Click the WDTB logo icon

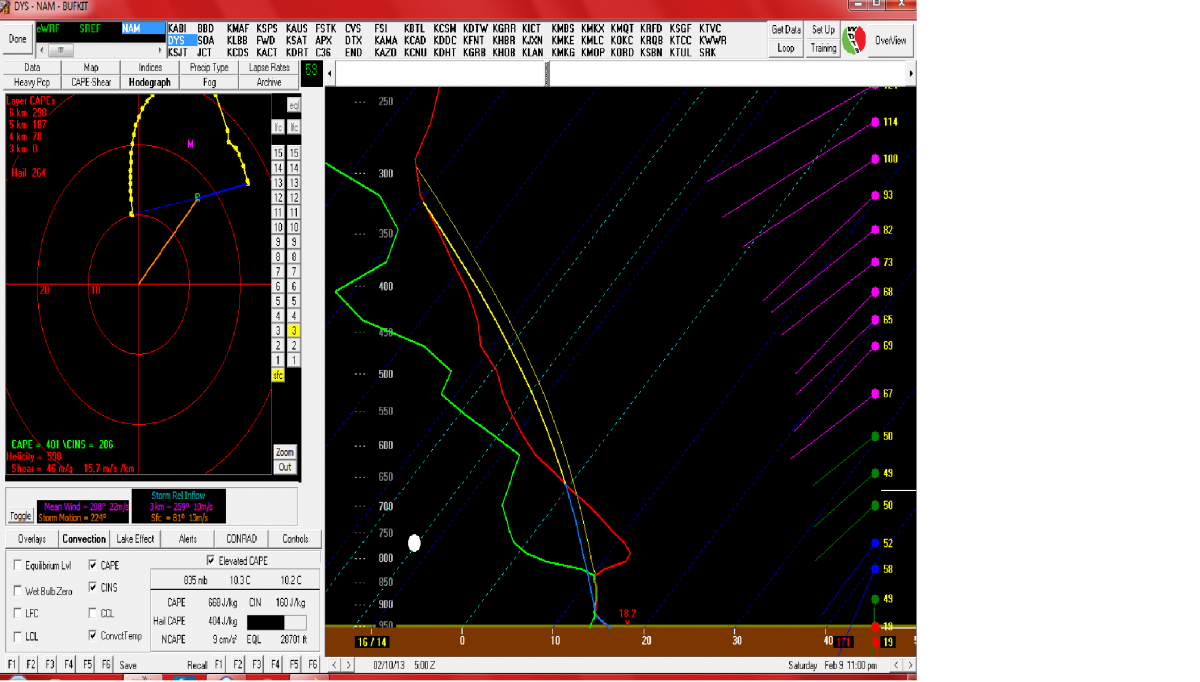[856, 40]
